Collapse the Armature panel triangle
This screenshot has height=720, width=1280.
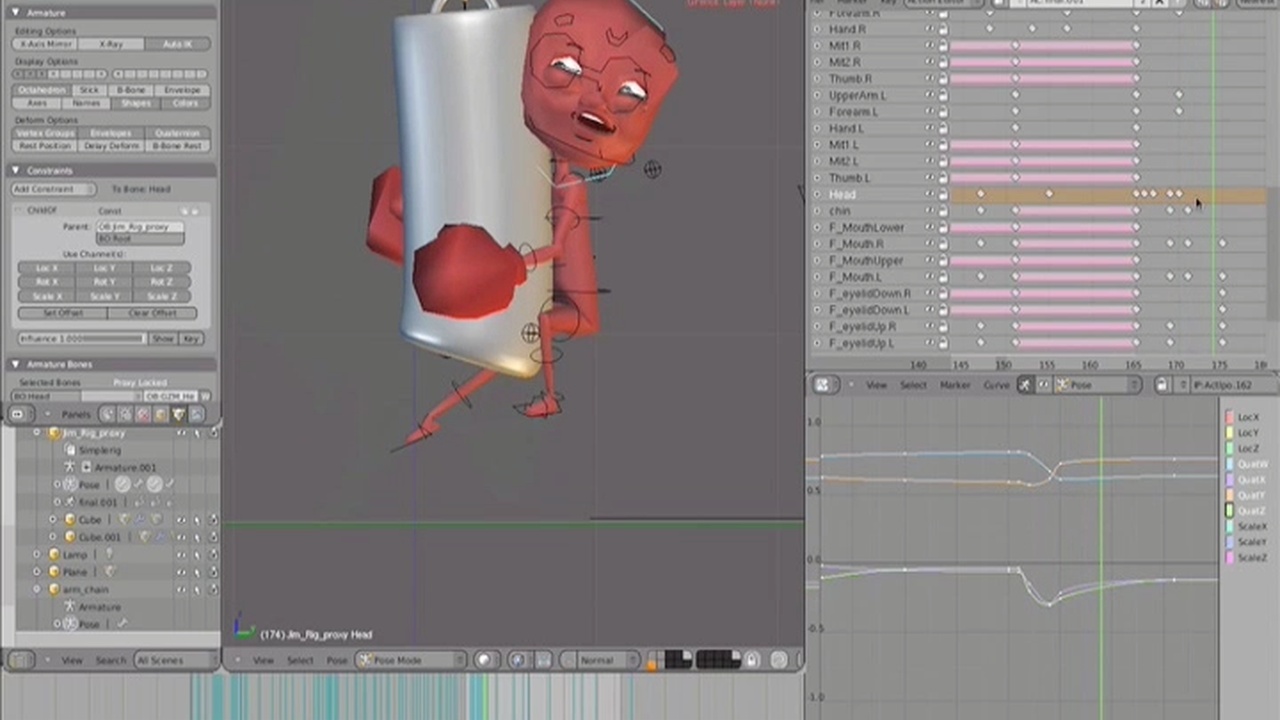coord(17,13)
